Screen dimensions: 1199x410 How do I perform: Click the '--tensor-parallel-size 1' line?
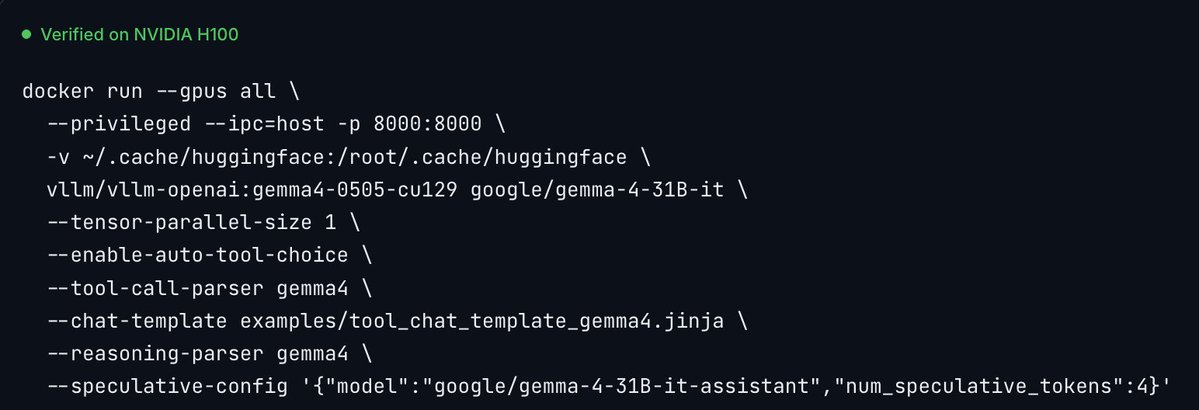pyautogui.click(x=191, y=223)
